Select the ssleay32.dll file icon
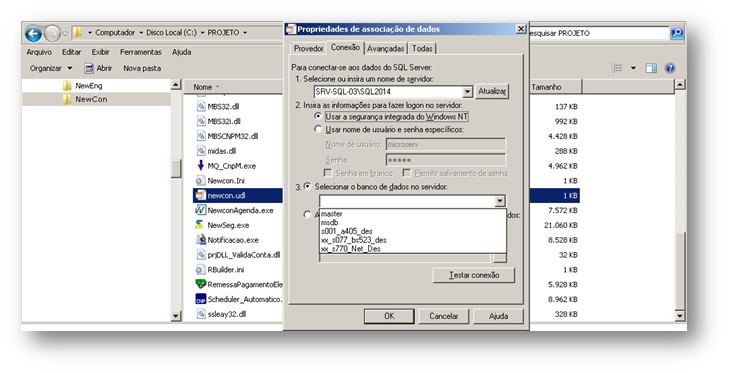The image size is (729, 373). coord(201,314)
